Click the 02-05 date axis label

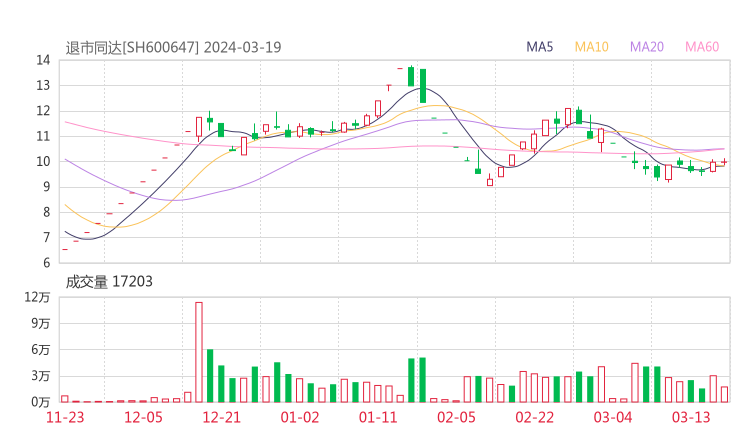(x=456, y=417)
